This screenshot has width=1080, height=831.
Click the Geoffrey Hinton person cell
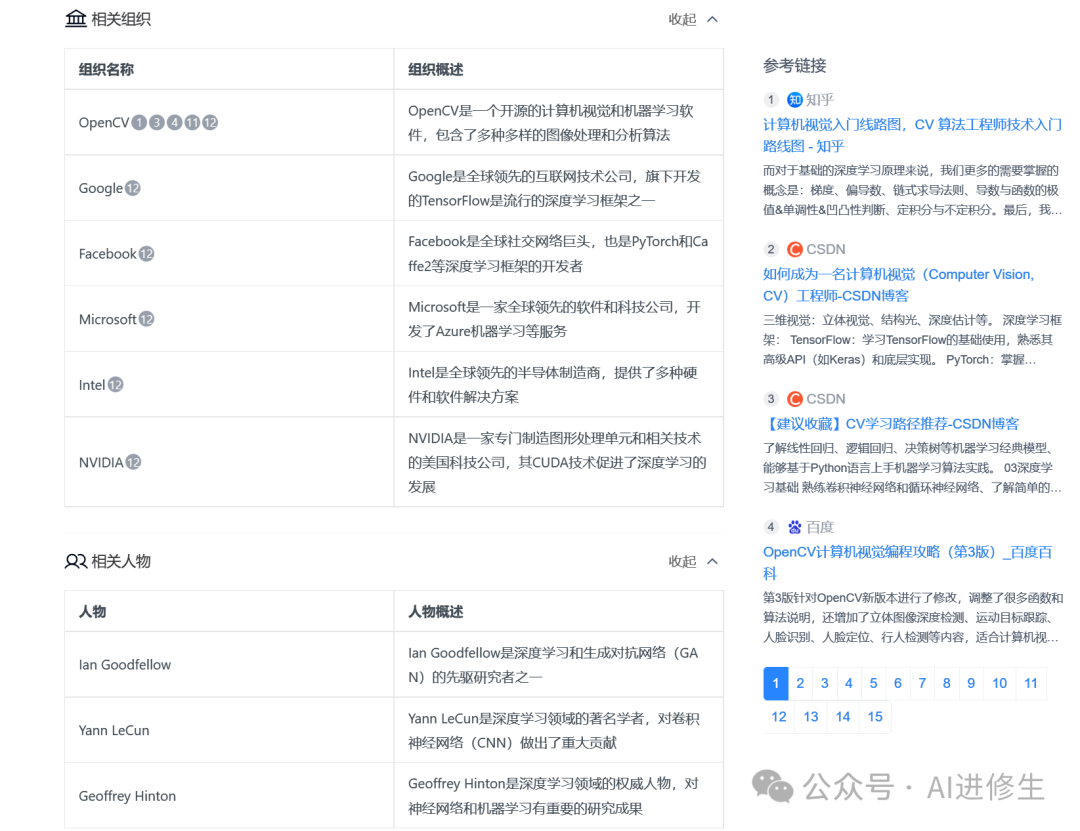point(229,796)
